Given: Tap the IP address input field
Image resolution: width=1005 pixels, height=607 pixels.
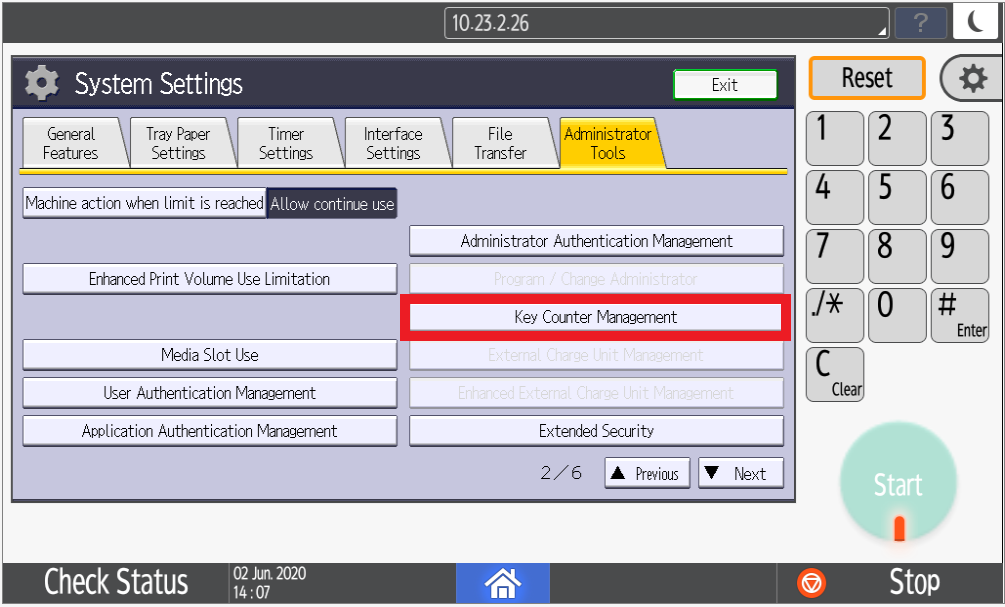Looking at the screenshot, I should (x=660, y=22).
